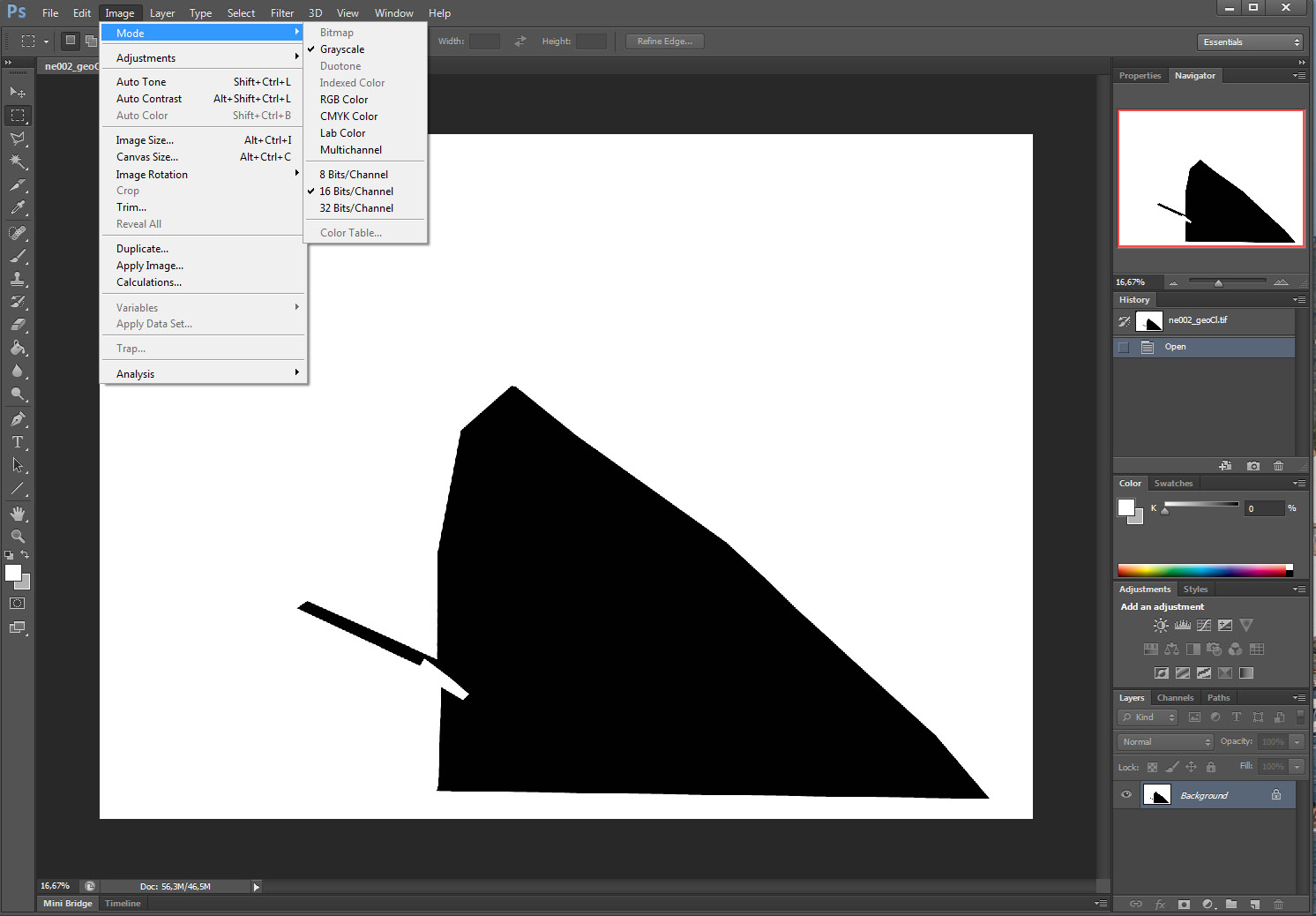This screenshot has width=1316, height=916.
Task: Hide the Background layer visibility
Action: coord(1125,794)
